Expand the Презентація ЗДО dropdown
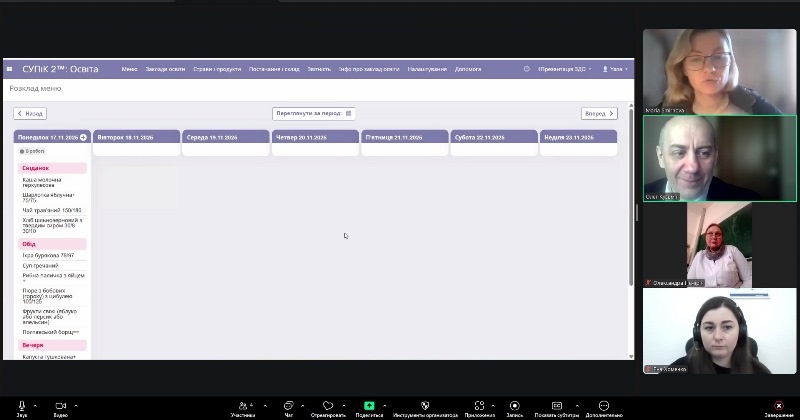Viewport: 800px width, 420px height. click(x=564, y=69)
